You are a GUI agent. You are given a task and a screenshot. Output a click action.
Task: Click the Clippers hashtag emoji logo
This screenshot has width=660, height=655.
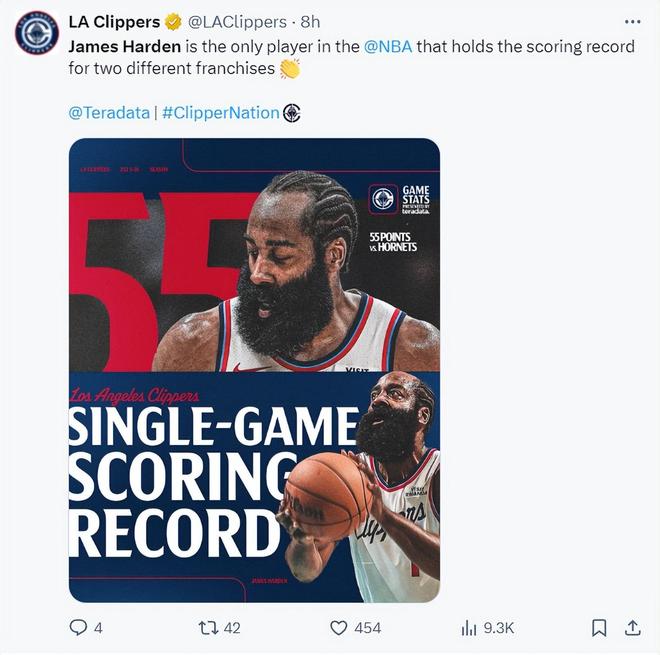(291, 113)
